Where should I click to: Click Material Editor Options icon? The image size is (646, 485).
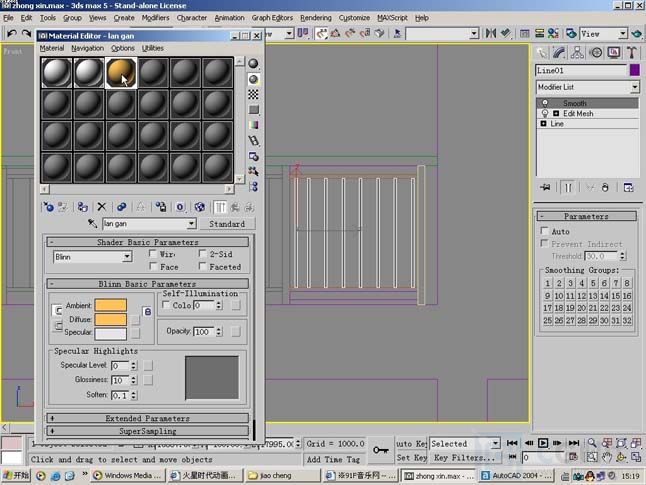pos(253,156)
